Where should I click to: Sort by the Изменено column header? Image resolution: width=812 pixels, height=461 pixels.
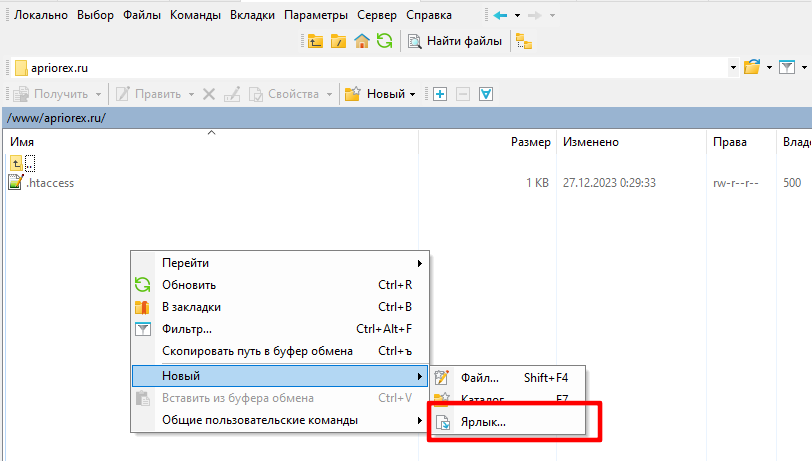(590, 142)
